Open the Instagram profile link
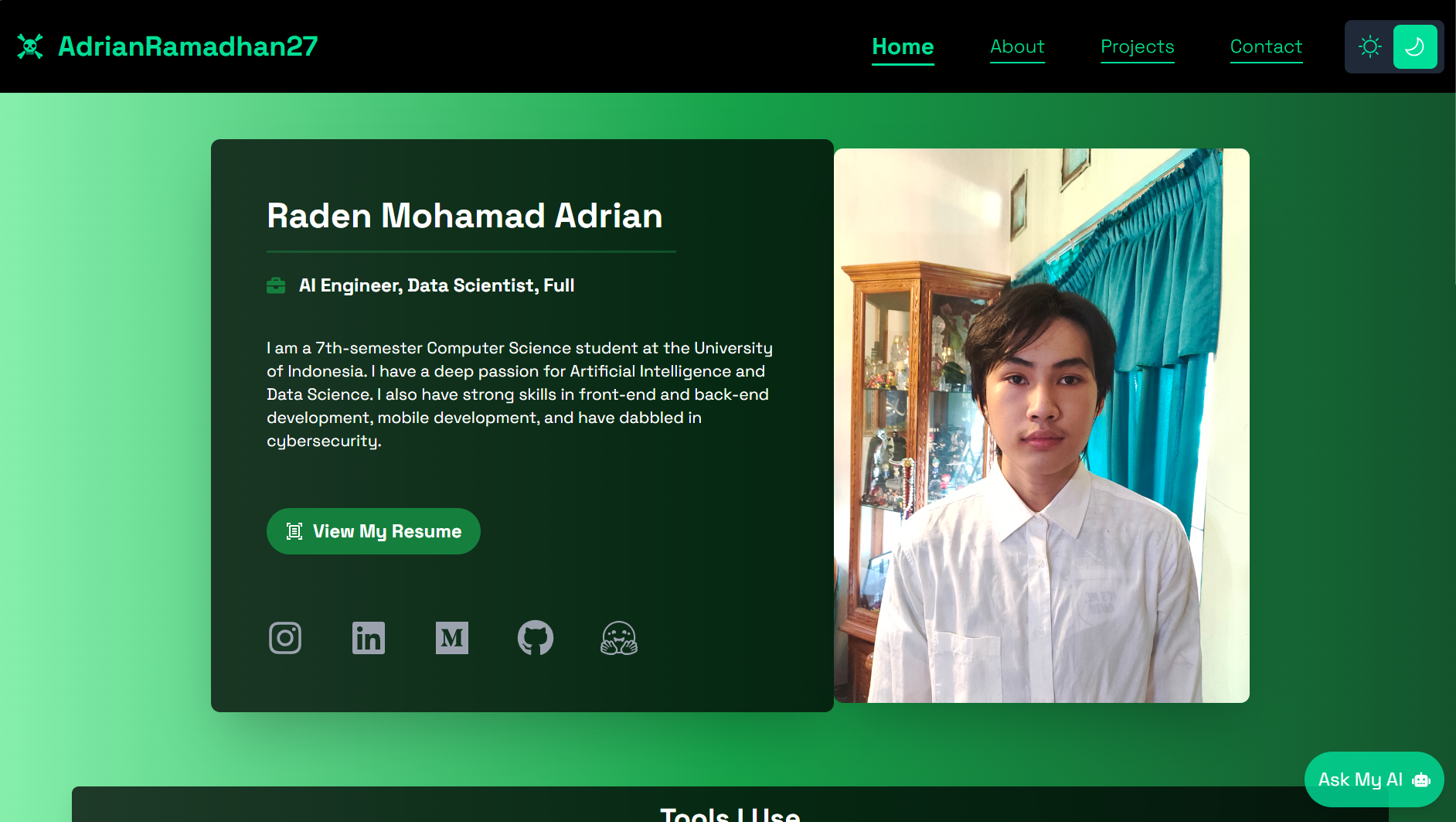The width and height of the screenshot is (1456, 822). pos(285,638)
